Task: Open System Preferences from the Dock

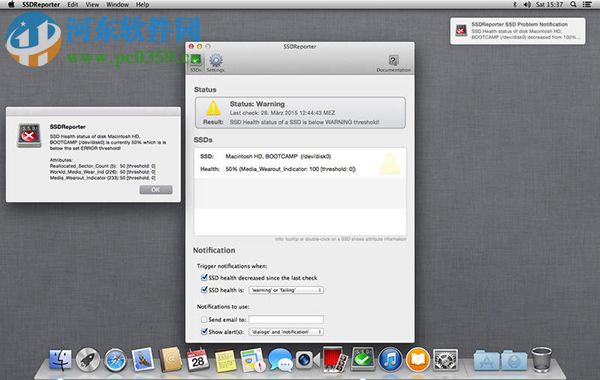Action: coord(445,360)
